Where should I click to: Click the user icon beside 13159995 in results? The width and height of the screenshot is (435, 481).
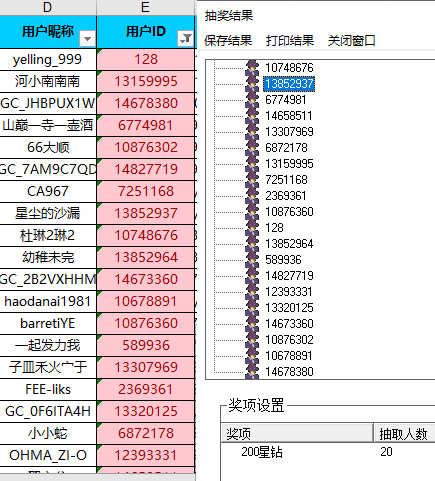pyautogui.click(x=252, y=164)
